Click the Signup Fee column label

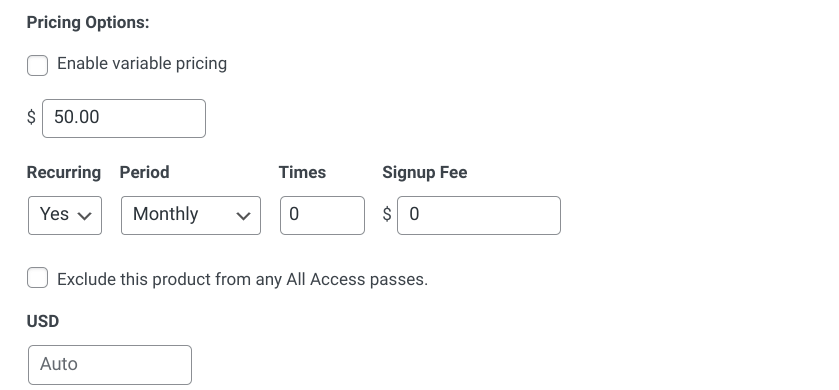pyautogui.click(x=425, y=172)
